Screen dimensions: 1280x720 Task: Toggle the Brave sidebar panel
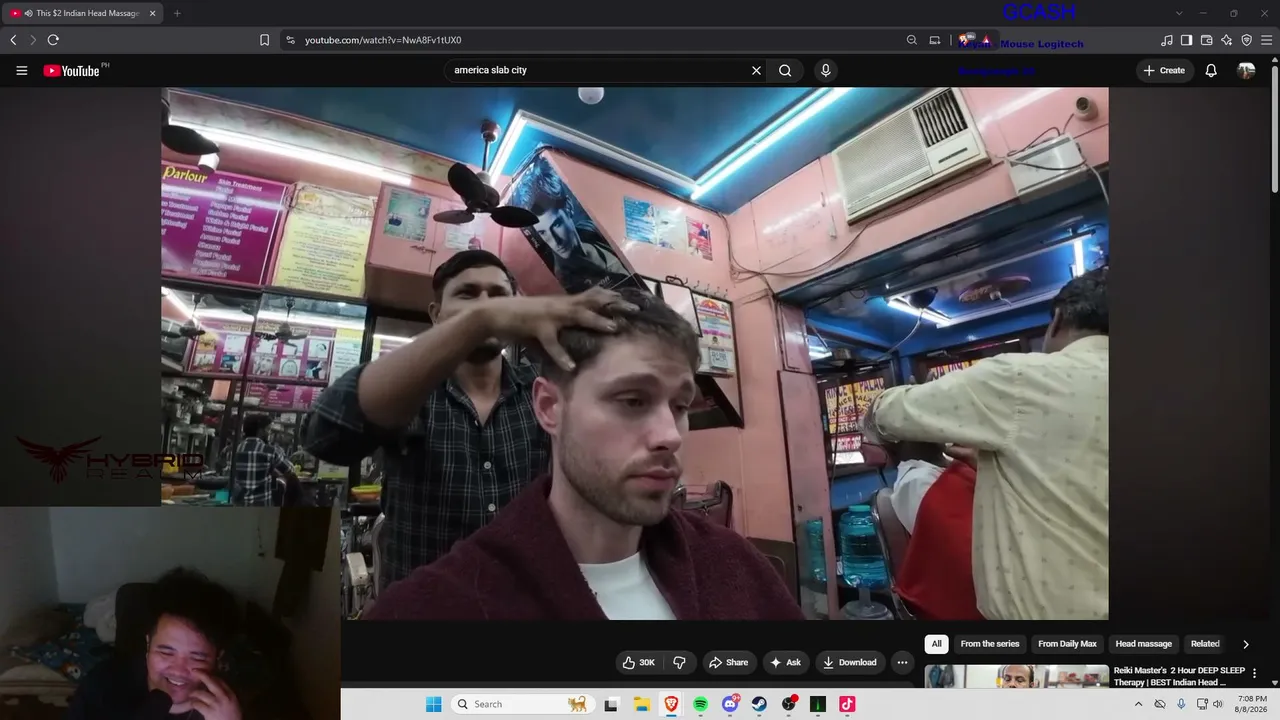tap(1186, 40)
